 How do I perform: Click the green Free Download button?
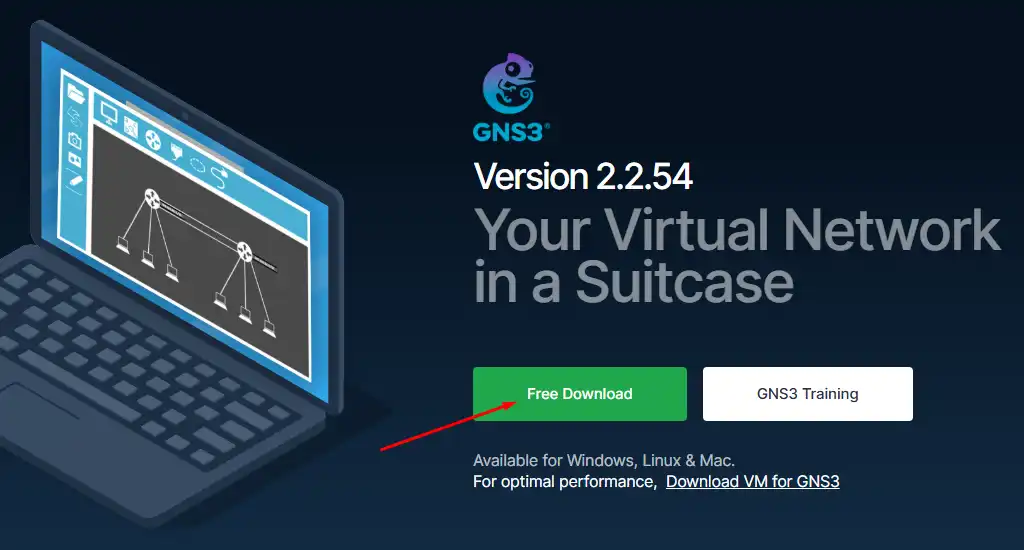point(580,394)
